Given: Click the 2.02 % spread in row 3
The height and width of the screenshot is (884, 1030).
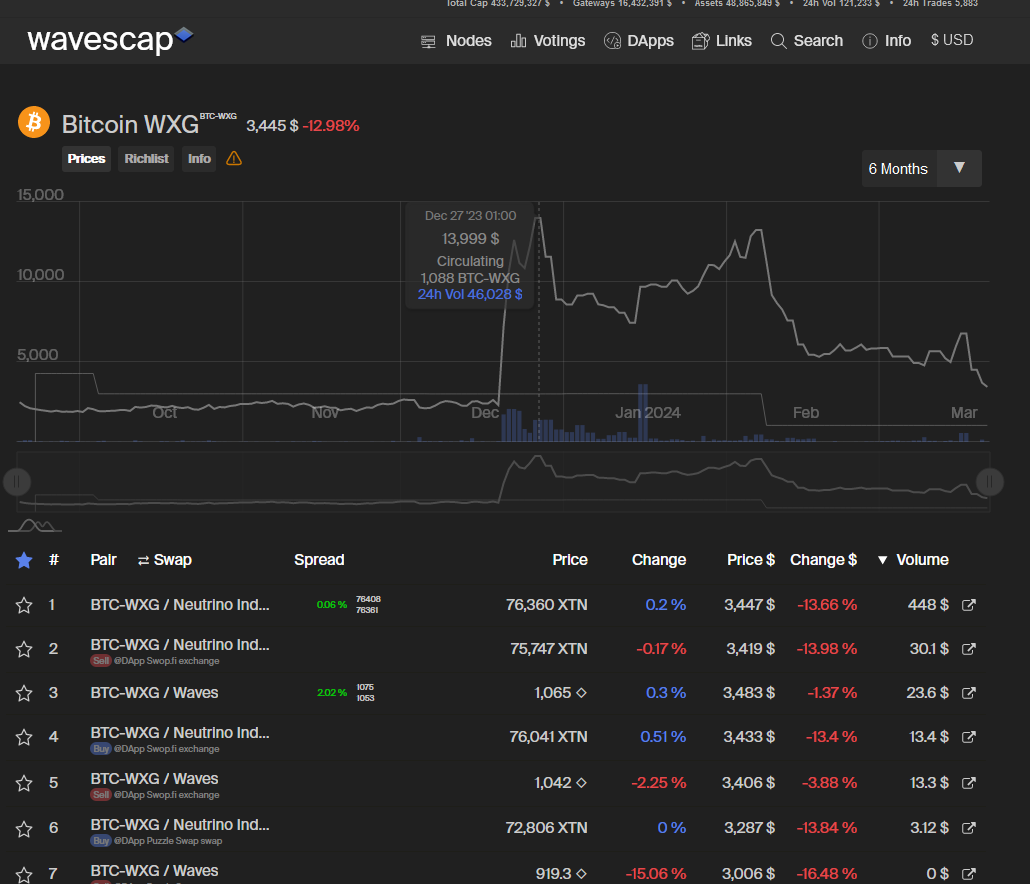Looking at the screenshot, I should point(332,693).
